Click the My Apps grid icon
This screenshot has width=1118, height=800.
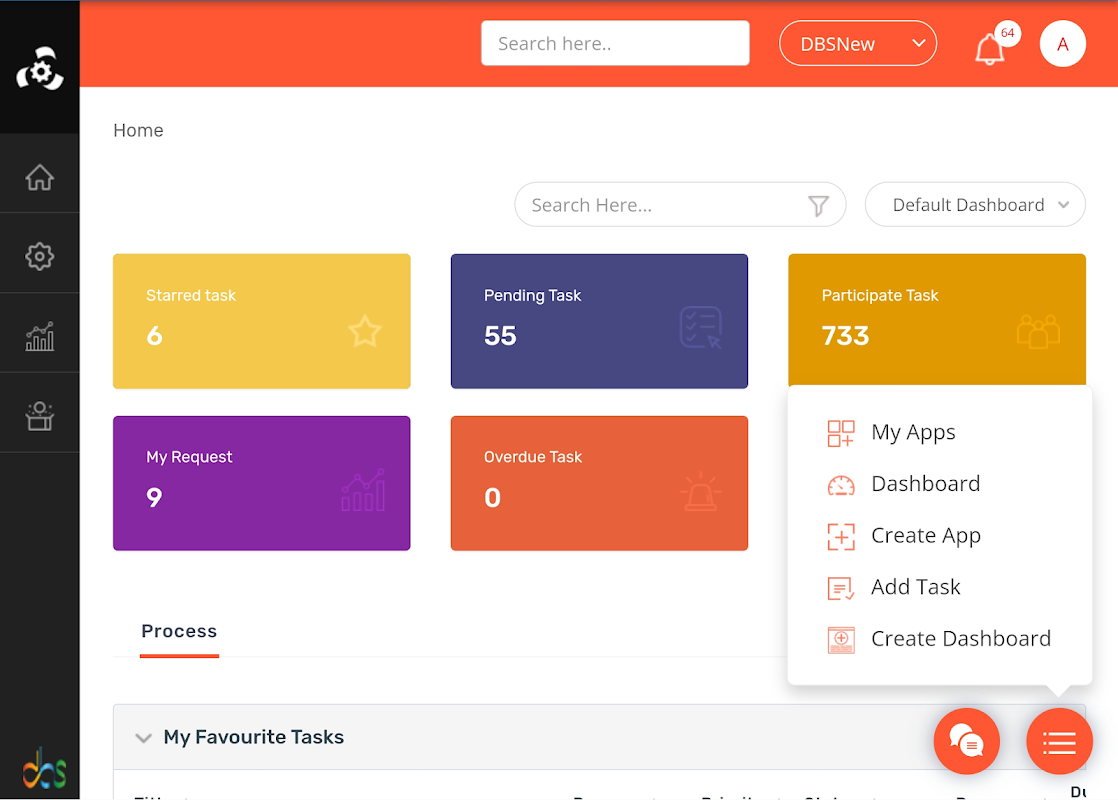[841, 433]
